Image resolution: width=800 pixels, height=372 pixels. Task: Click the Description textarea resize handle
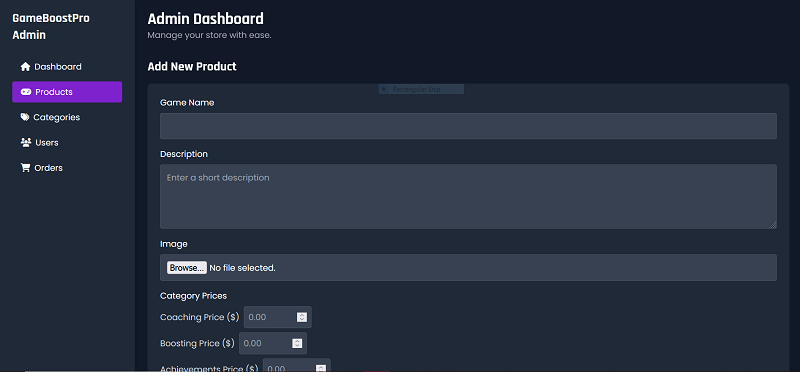[x=772, y=224]
